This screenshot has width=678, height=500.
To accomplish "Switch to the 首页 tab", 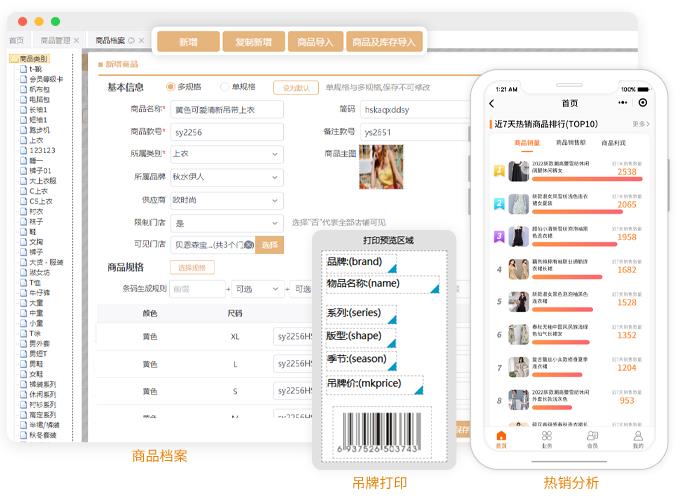I will tap(16, 41).
